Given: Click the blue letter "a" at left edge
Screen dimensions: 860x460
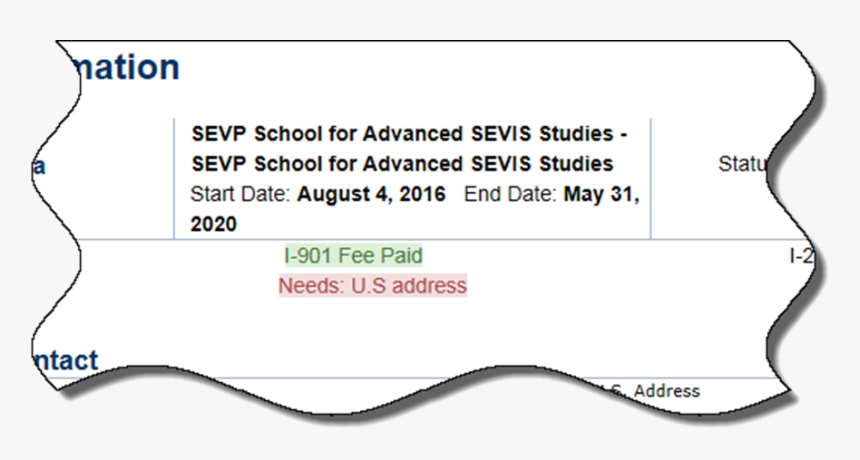Looking at the screenshot, I should pyautogui.click(x=38, y=167).
